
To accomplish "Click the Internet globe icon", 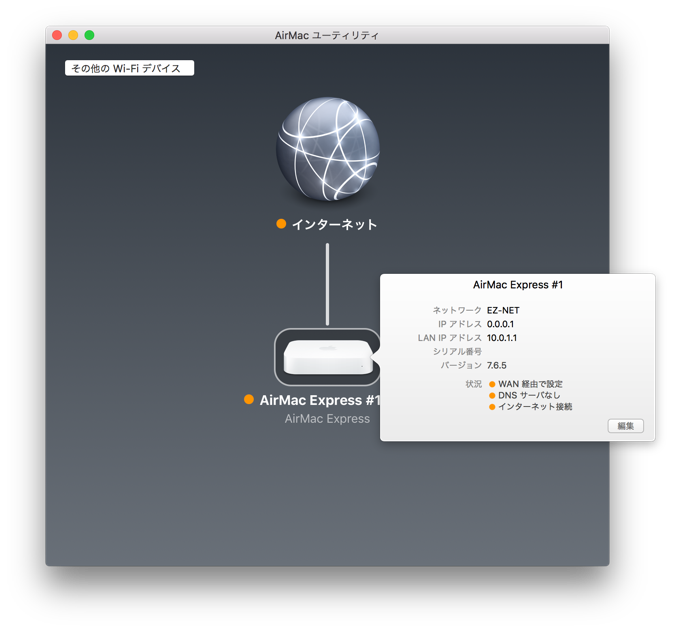I will pyautogui.click(x=328, y=149).
